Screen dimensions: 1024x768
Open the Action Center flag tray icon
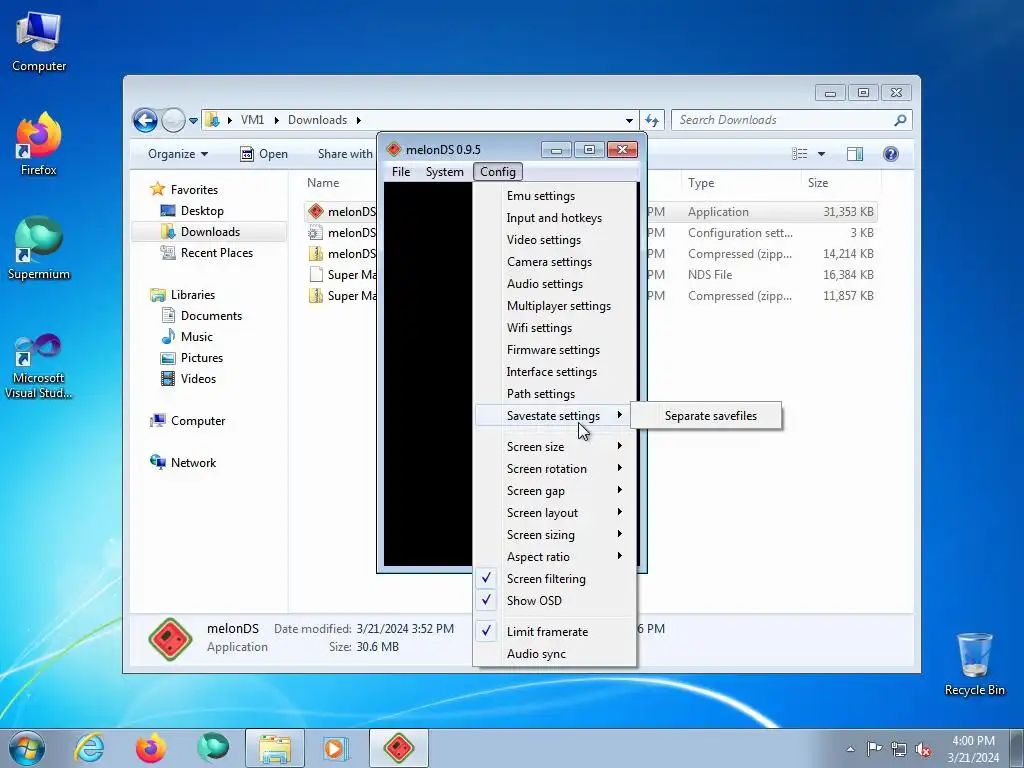874,748
